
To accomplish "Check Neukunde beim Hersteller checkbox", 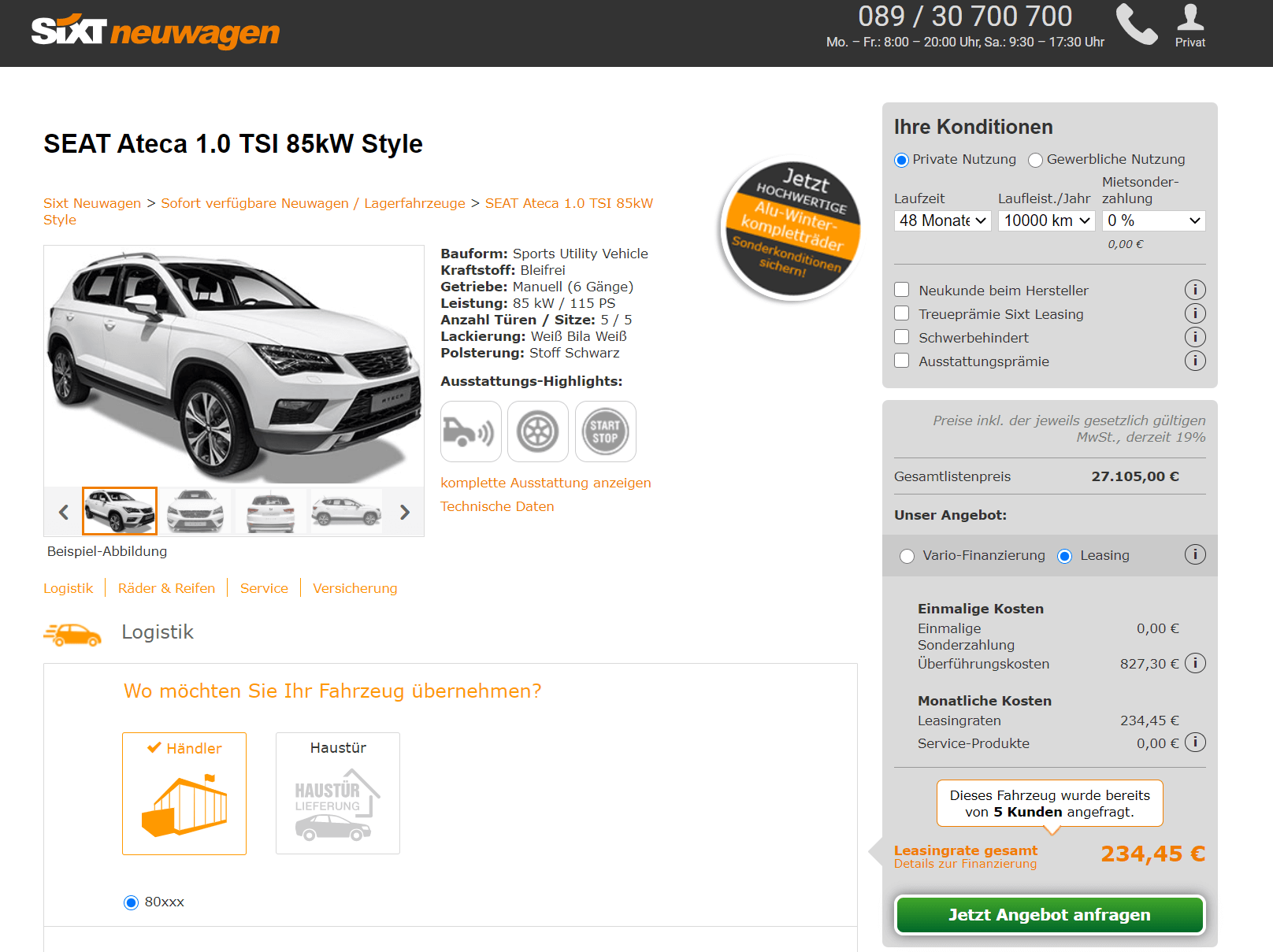I will (x=902, y=290).
